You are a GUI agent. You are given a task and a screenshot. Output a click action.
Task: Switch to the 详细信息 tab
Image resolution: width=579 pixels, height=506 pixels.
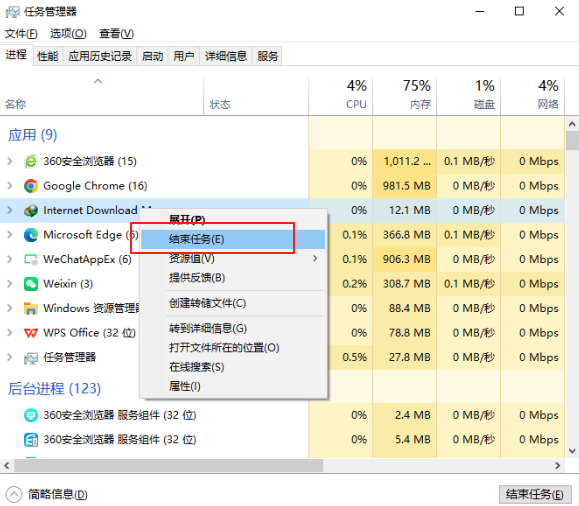226,56
